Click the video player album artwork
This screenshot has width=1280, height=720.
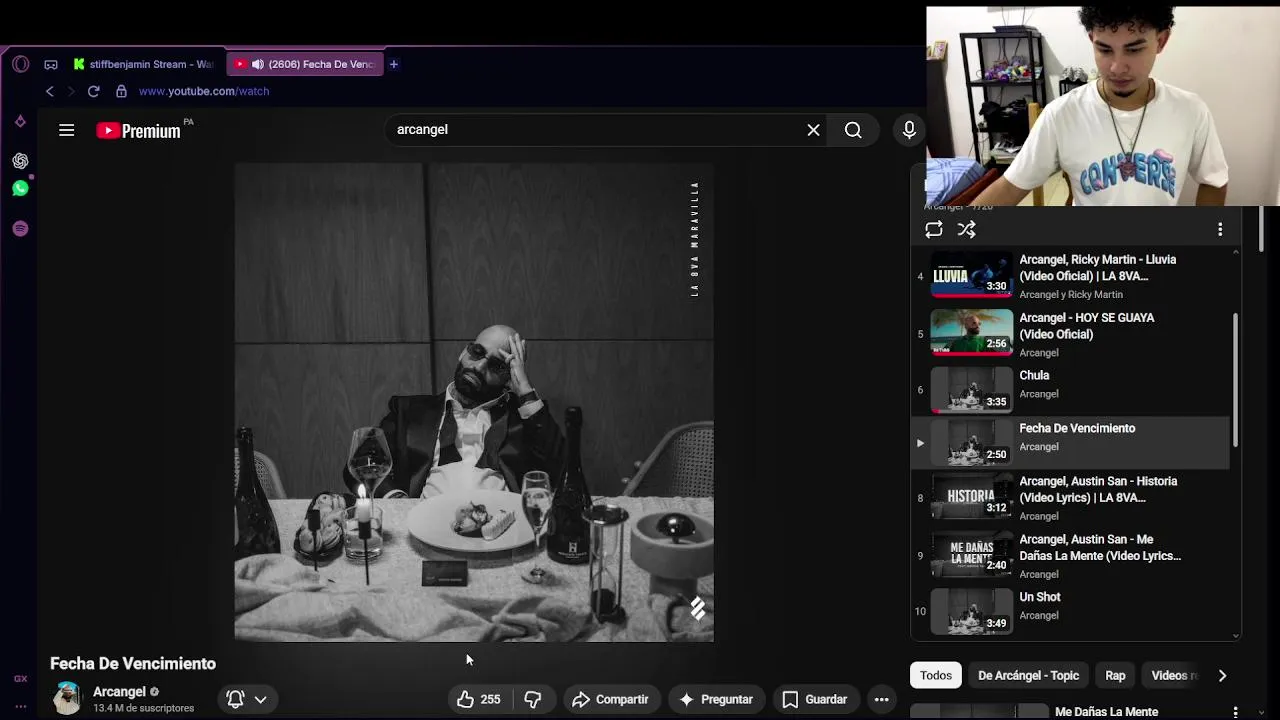474,402
